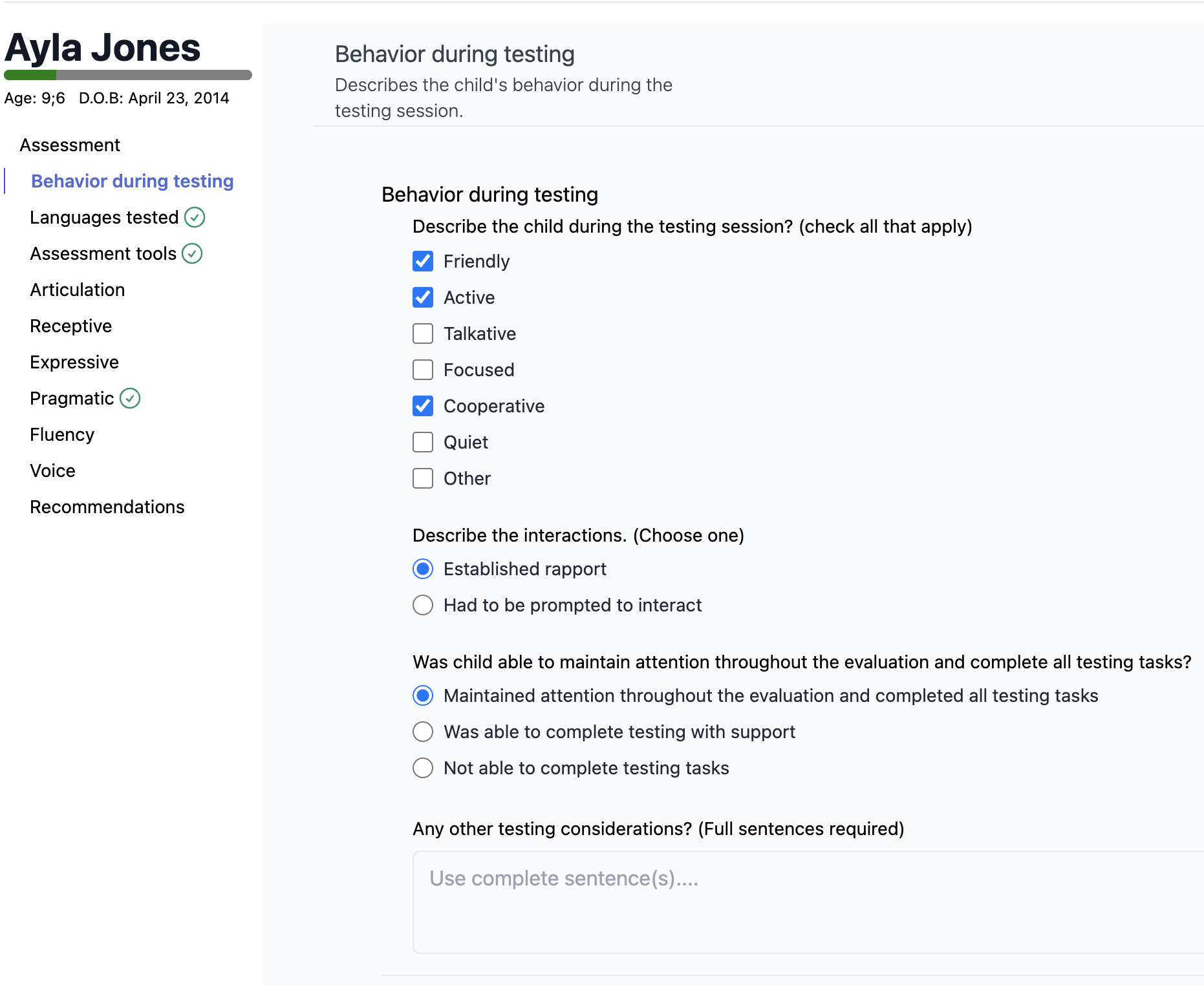Open the Recommendations section

[x=107, y=507]
